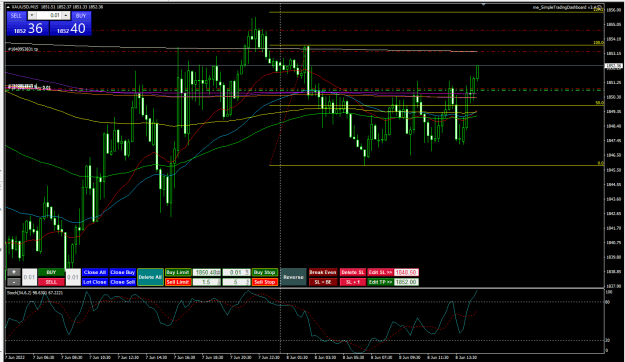Focus the 1848.50 stop loss field
The image size is (625, 362).
[406, 272]
